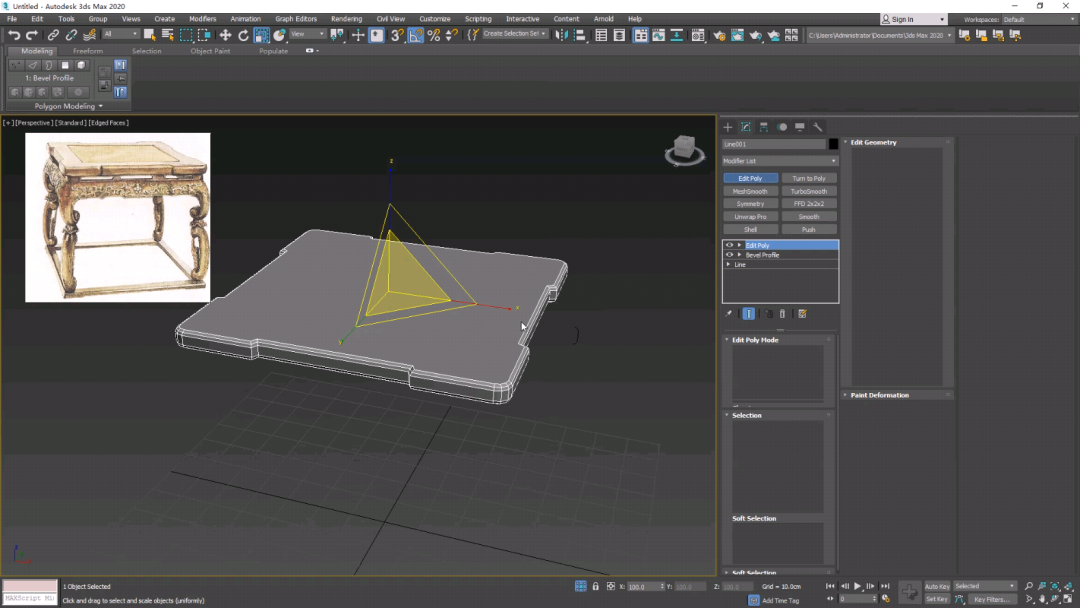Click the Remove Modifier trash icon

pos(783,314)
